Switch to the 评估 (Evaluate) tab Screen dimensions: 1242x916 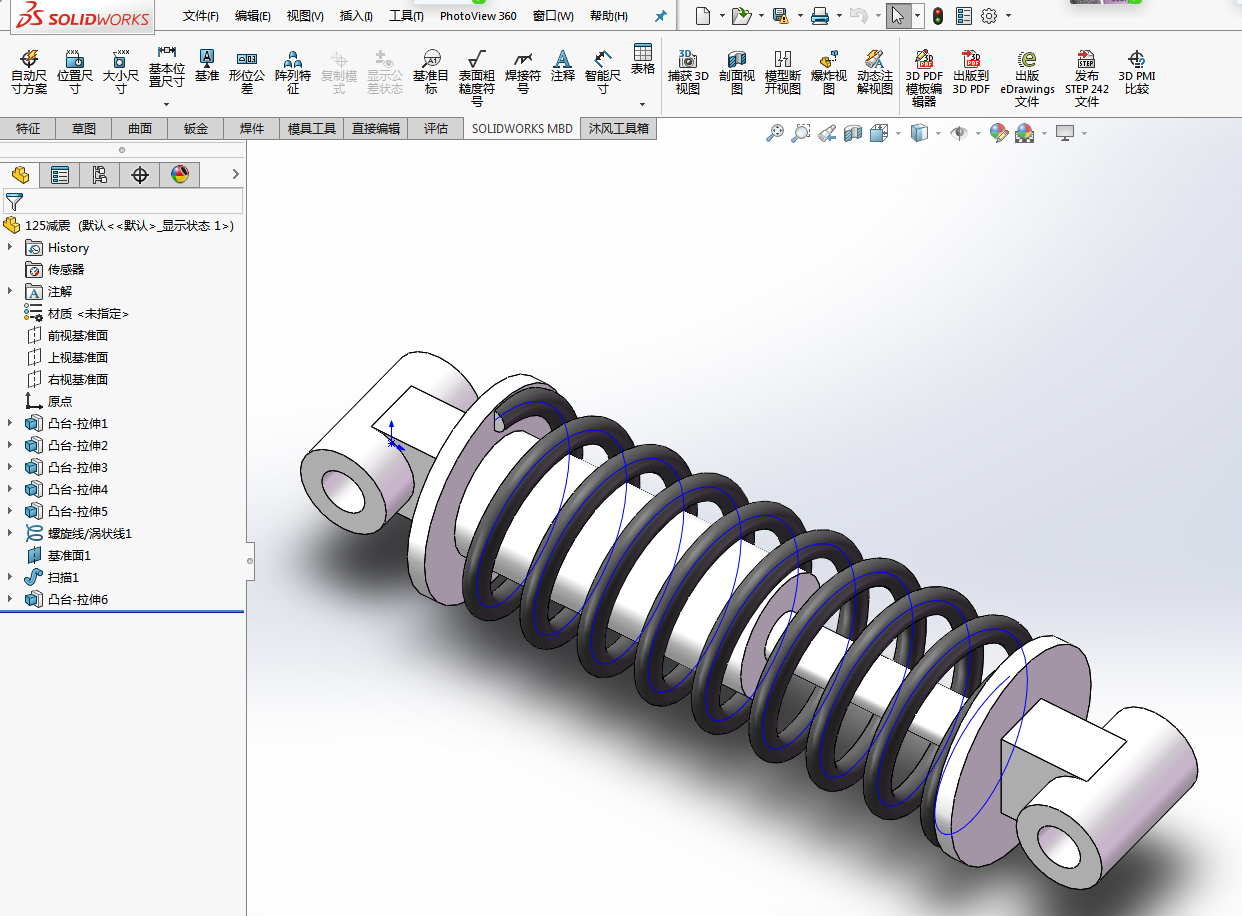(436, 128)
